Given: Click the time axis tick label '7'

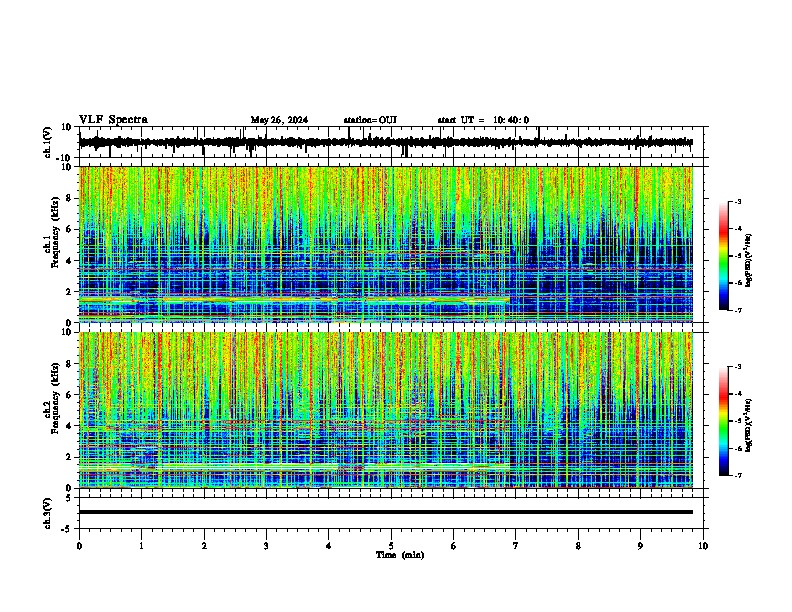Looking at the screenshot, I should point(516,546).
